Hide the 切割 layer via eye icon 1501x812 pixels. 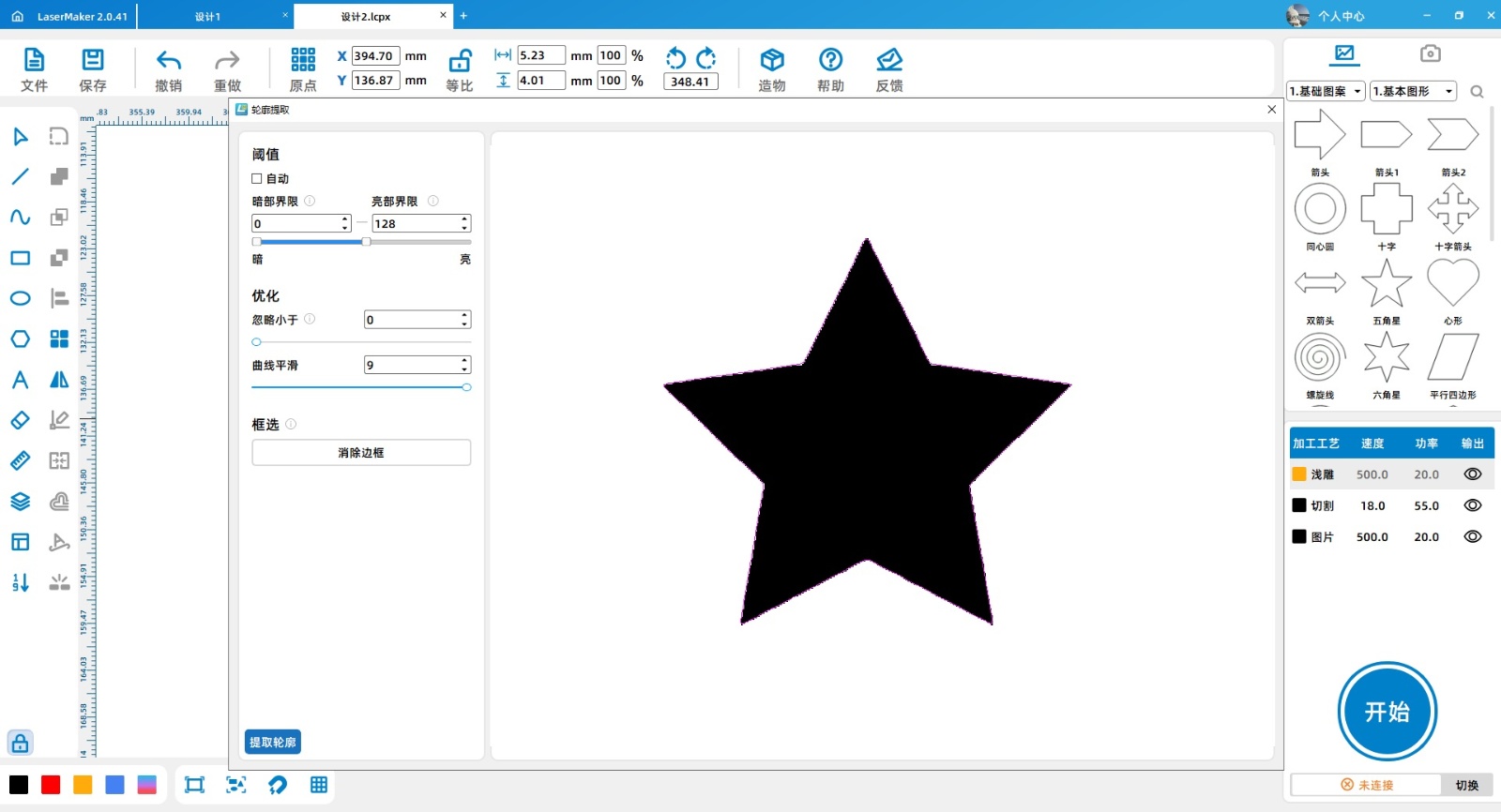pyautogui.click(x=1472, y=505)
